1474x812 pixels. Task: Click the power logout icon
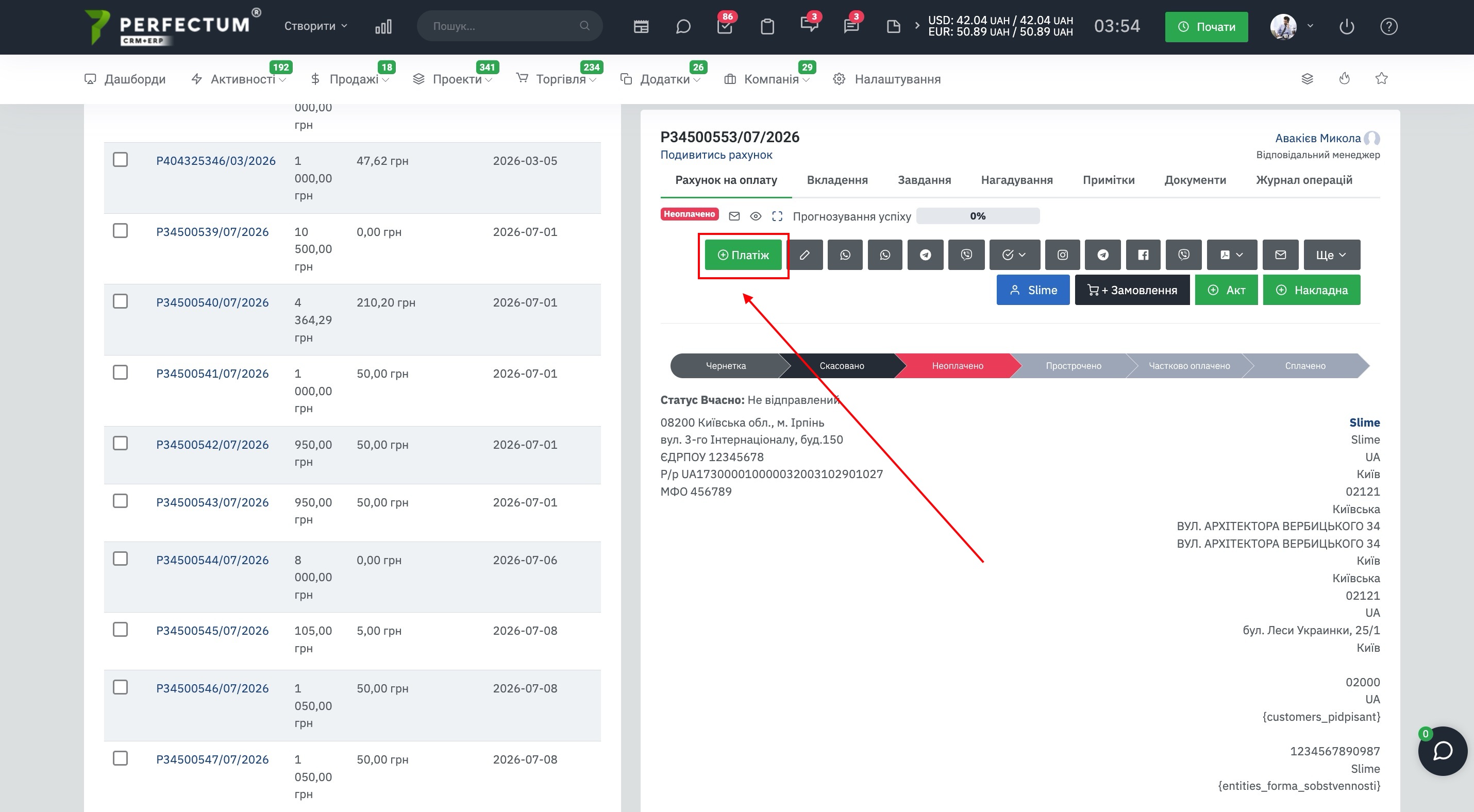(x=1346, y=26)
